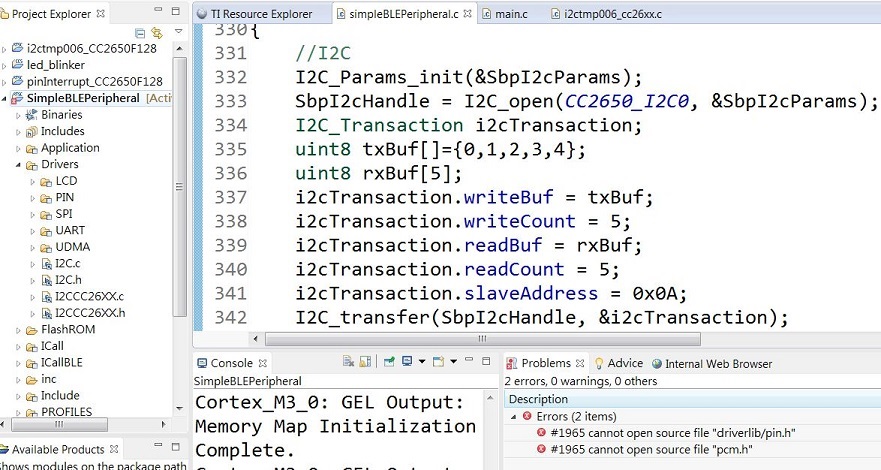Image resolution: width=881 pixels, height=470 pixels.
Task: Collapse the Drivers folder
Action: coord(19,165)
